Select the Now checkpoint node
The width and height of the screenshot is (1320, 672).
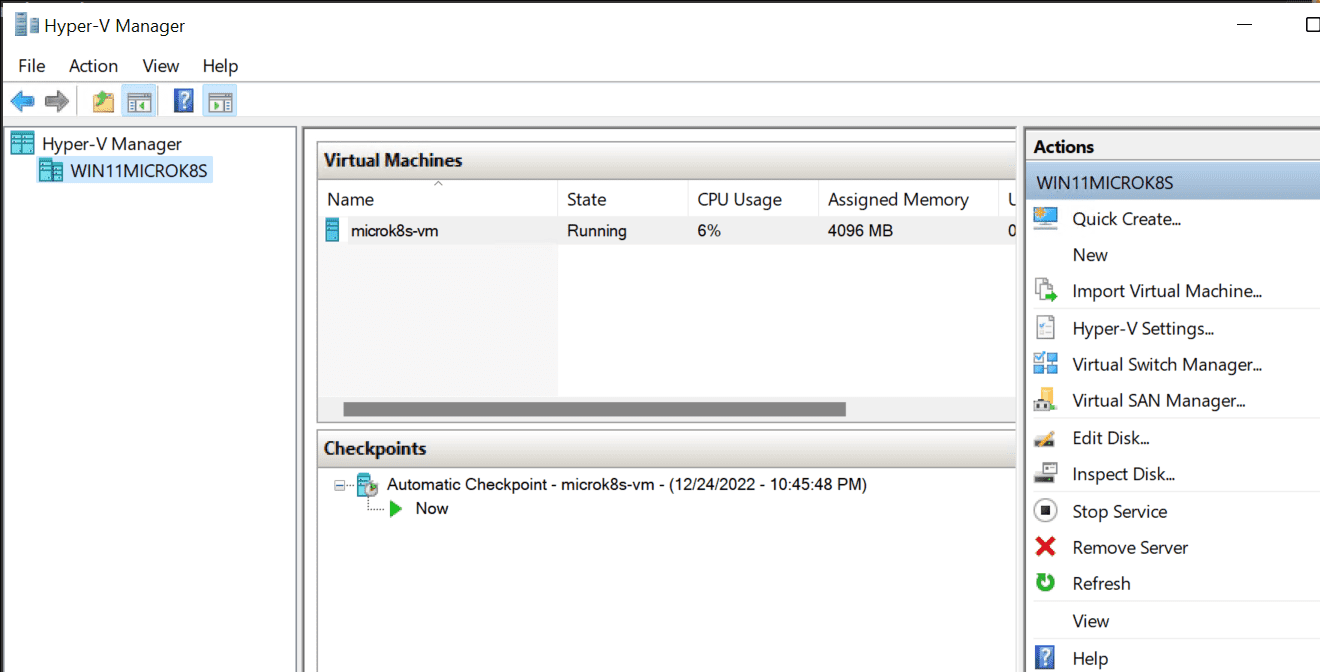pyautogui.click(x=432, y=508)
